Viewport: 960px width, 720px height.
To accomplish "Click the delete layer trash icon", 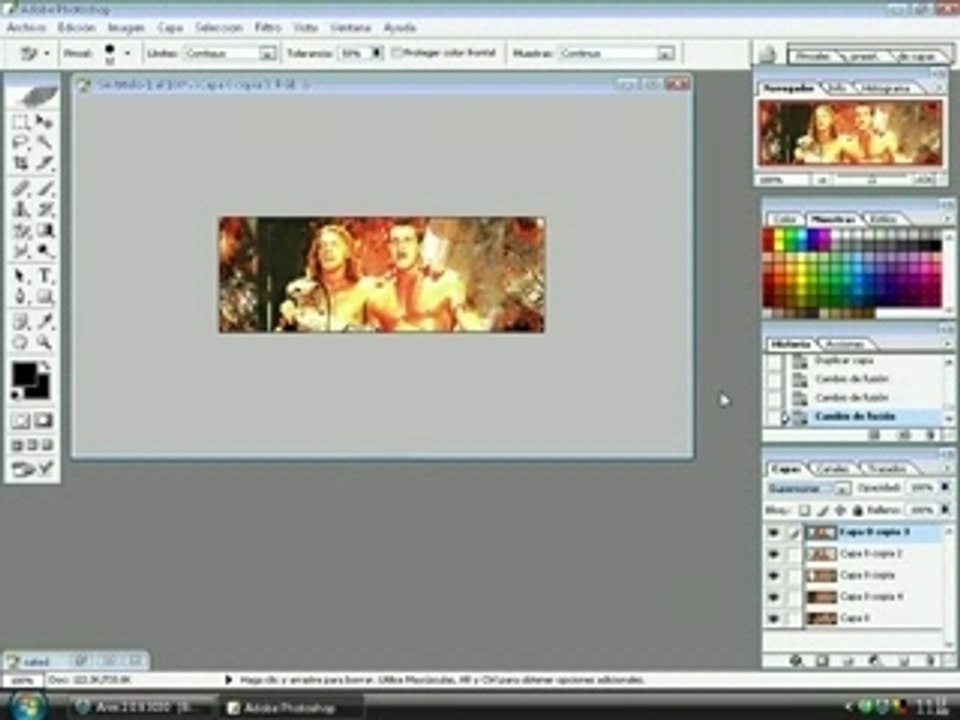I will [930, 661].
